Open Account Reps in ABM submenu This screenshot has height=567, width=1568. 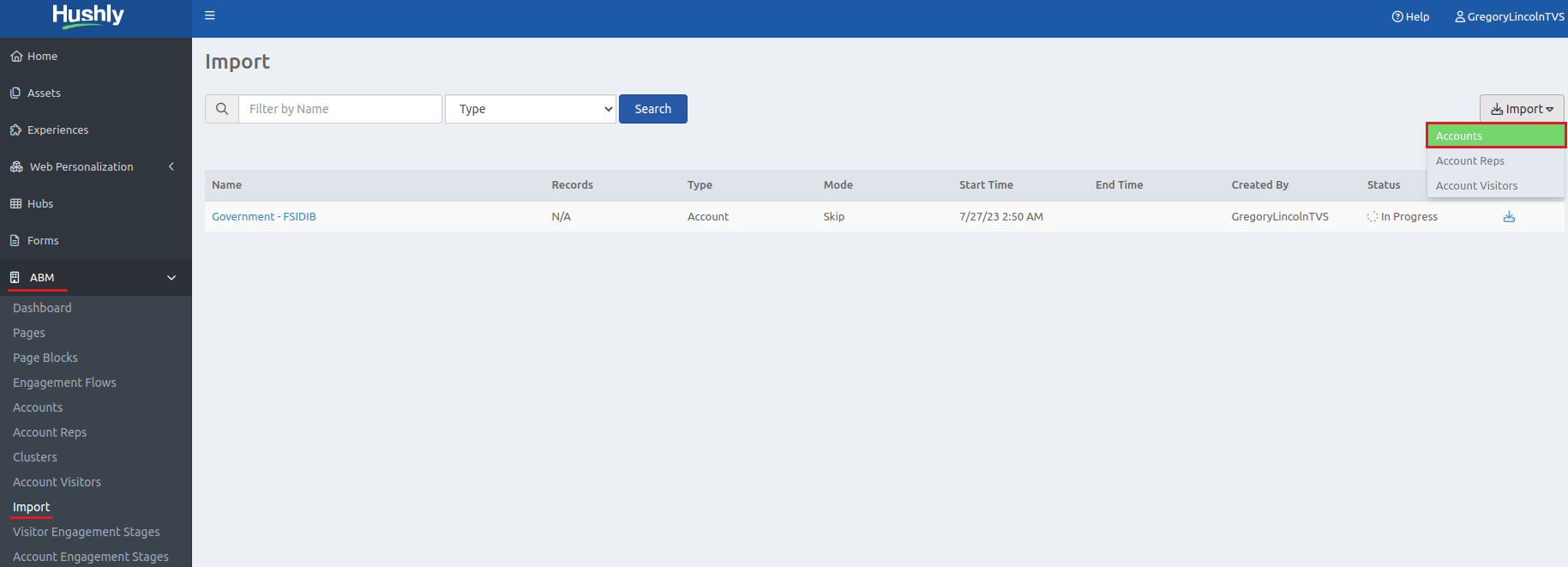50,432
